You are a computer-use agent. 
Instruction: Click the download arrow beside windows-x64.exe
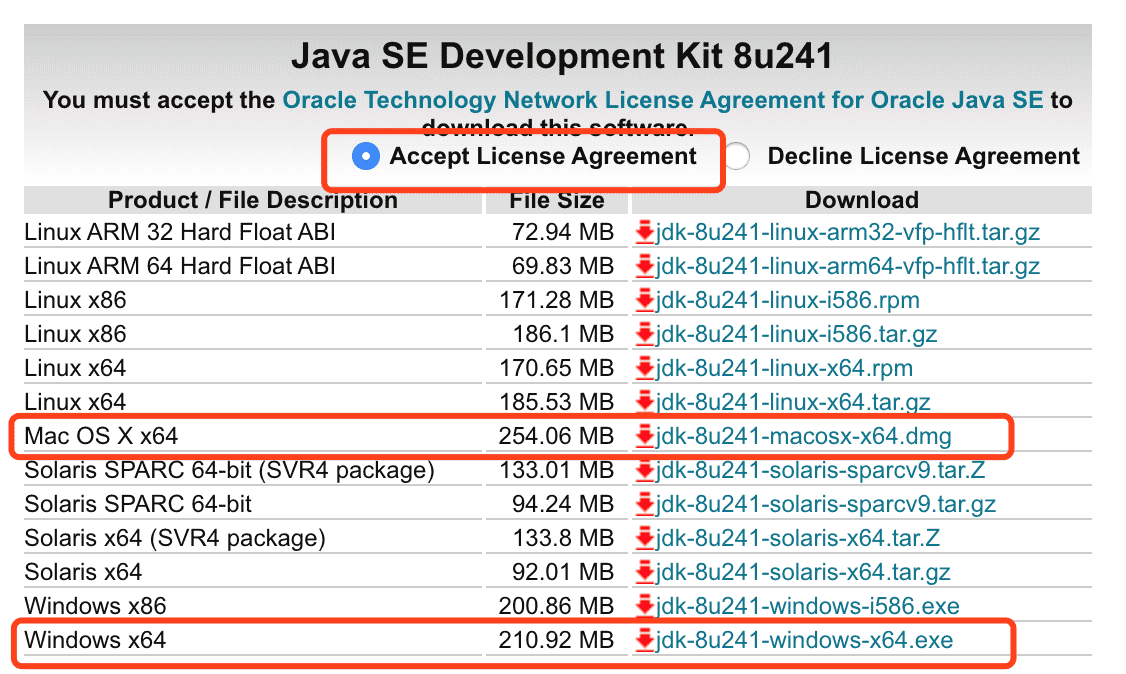tap(644, 640)
